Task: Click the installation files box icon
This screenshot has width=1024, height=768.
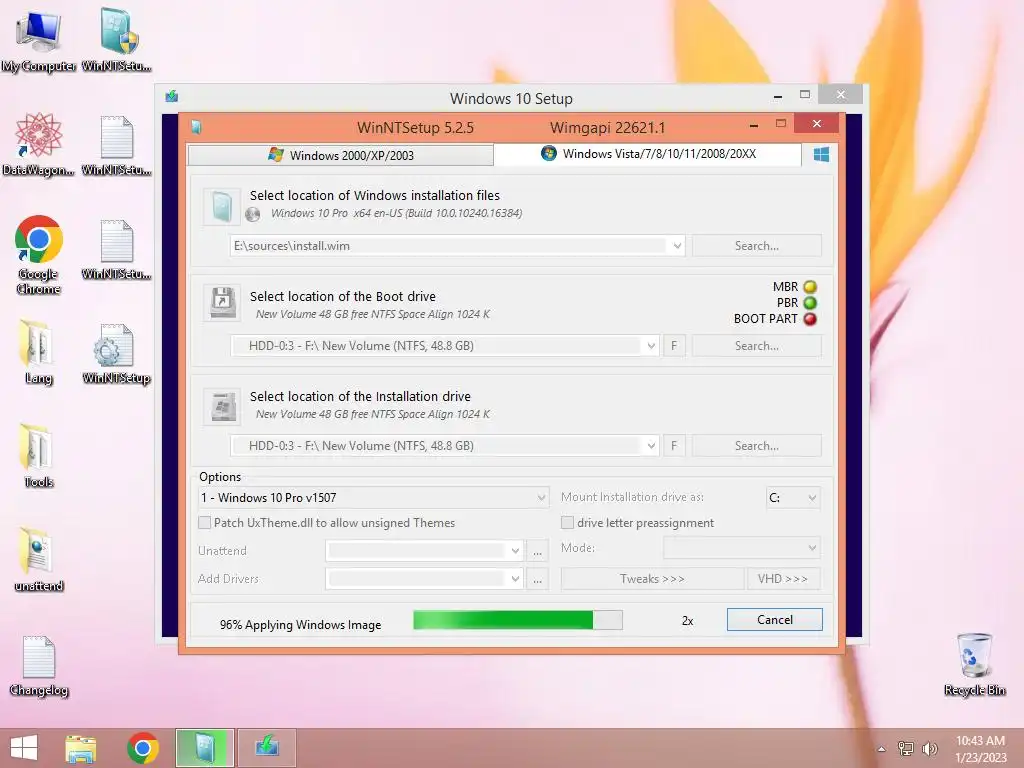Action: pyautogui.click(x=221, y=207)
